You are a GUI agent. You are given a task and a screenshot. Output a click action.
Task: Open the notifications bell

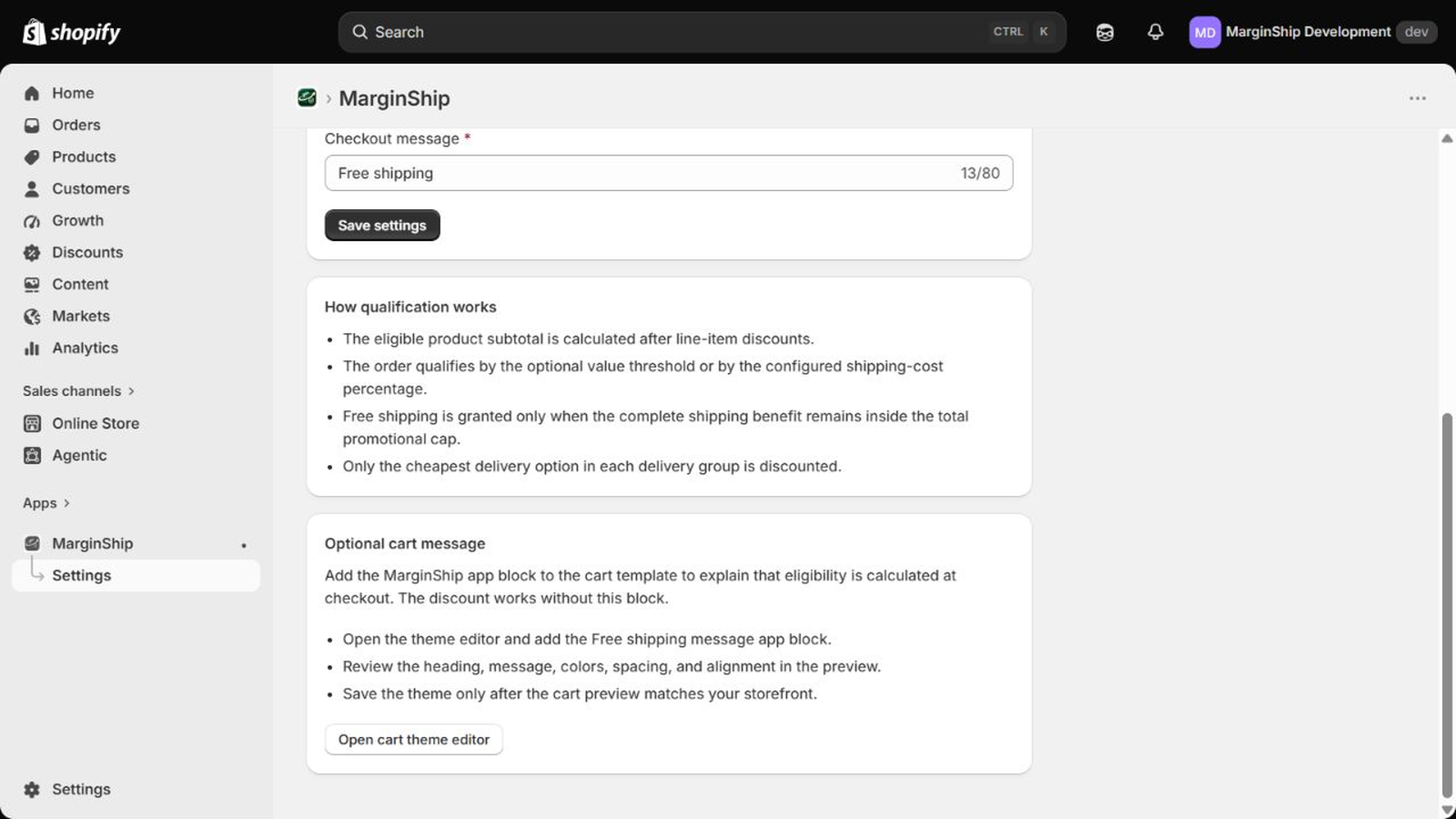(x=1155, y=32)
